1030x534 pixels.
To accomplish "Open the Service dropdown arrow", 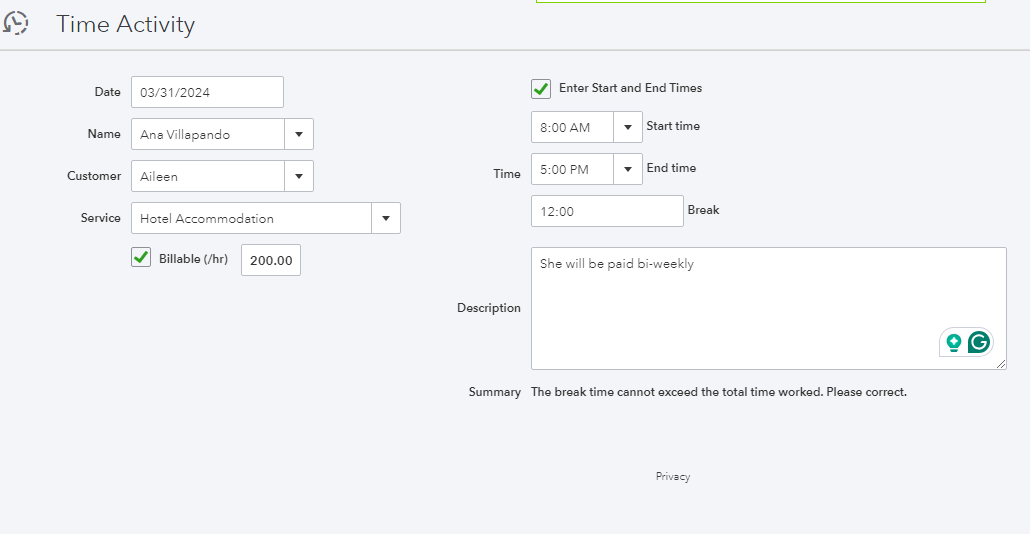I will tap(386, 218).
